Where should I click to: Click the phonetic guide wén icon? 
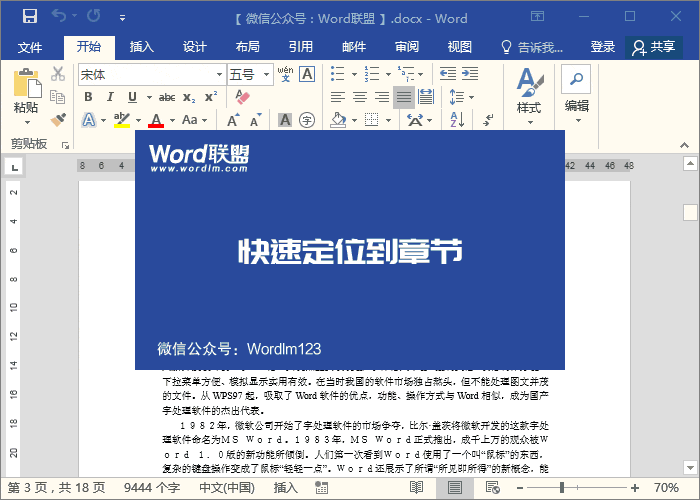[285, 74]
